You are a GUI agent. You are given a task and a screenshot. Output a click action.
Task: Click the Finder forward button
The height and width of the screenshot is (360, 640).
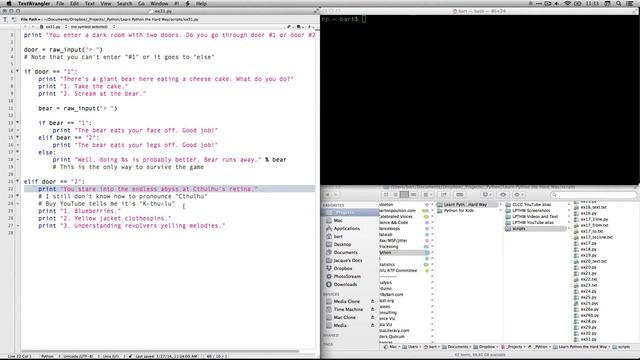click(336, 195)
